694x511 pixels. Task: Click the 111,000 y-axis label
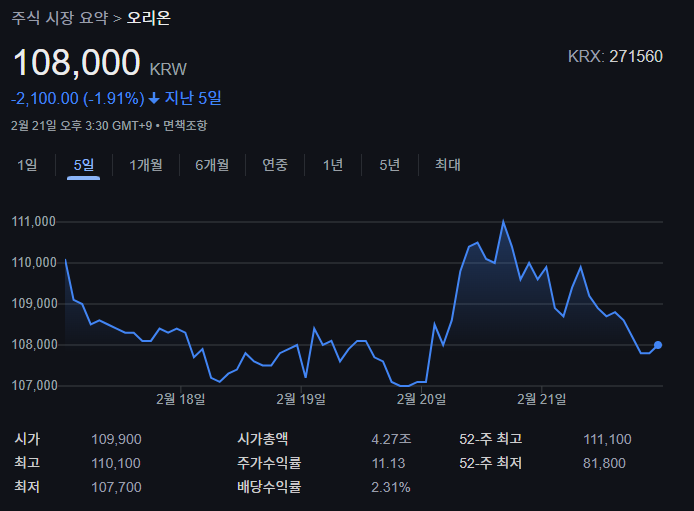[34, 222]
